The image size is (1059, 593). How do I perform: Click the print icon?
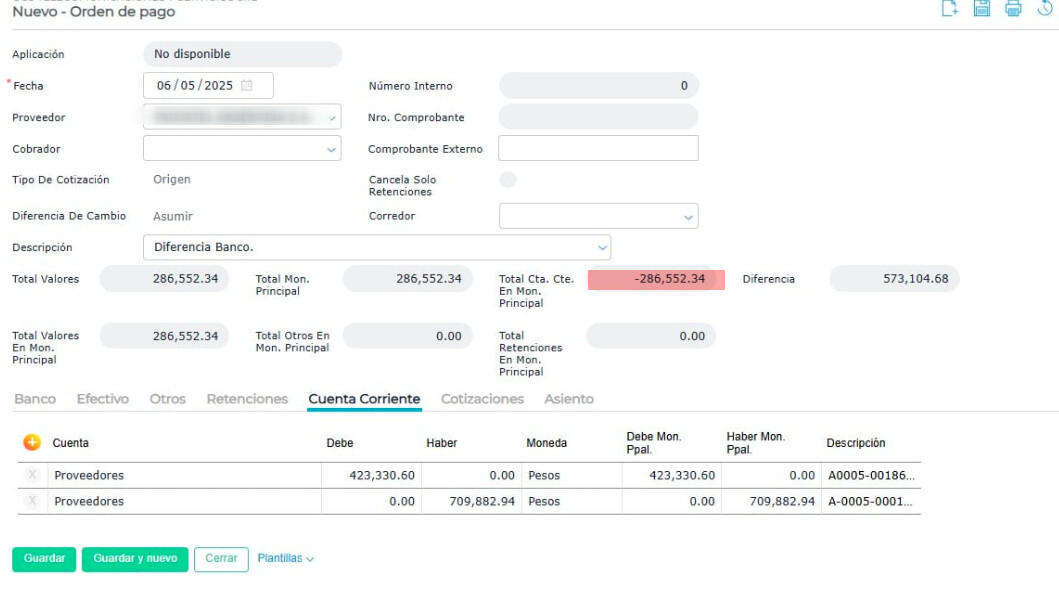click(1013, 9)
